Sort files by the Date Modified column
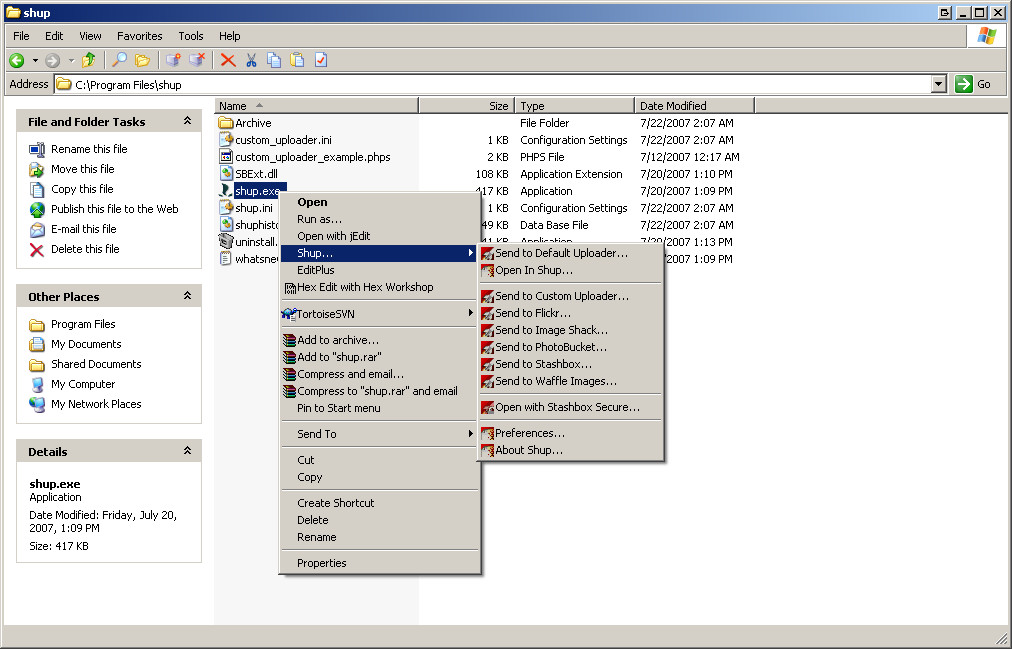The height and width of the screenshot is (649, 1012). 673,105
